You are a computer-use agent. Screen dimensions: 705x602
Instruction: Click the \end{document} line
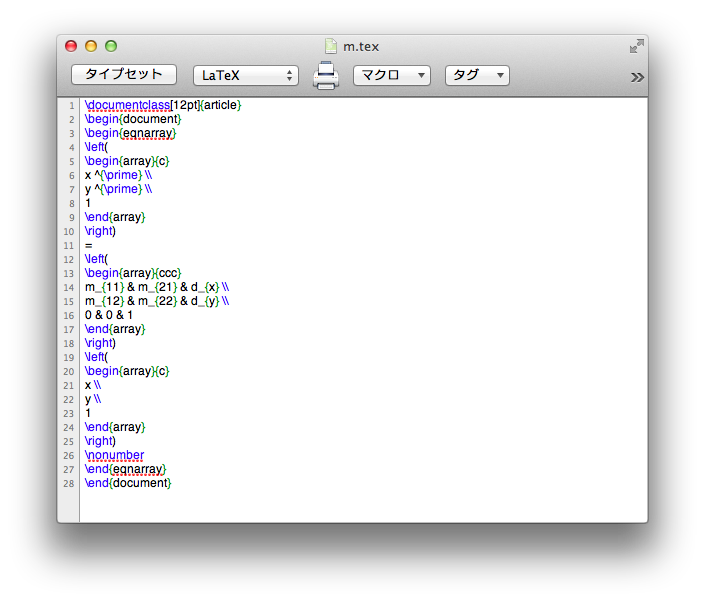128,483
